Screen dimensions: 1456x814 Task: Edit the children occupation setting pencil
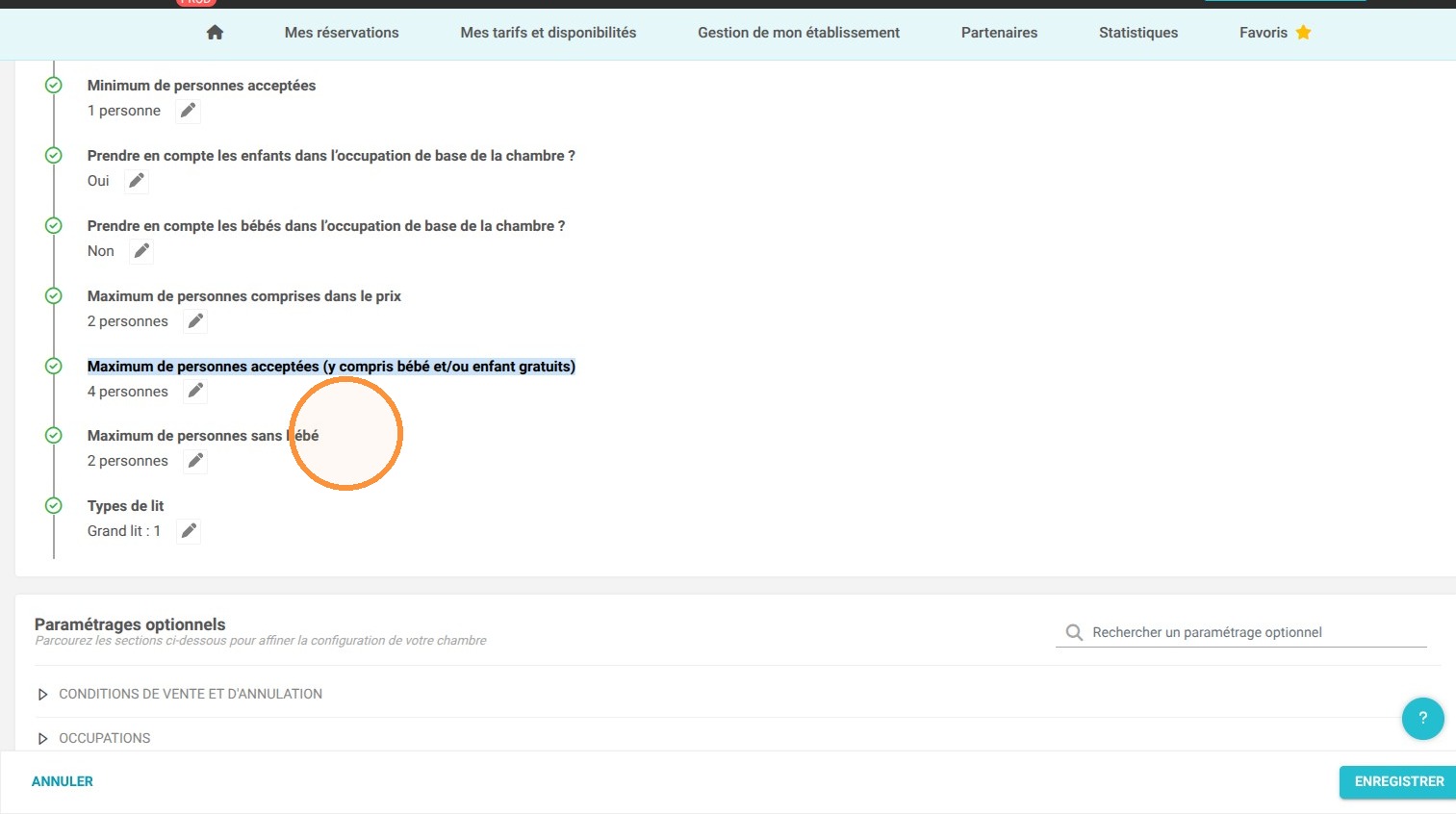point(137,181)
